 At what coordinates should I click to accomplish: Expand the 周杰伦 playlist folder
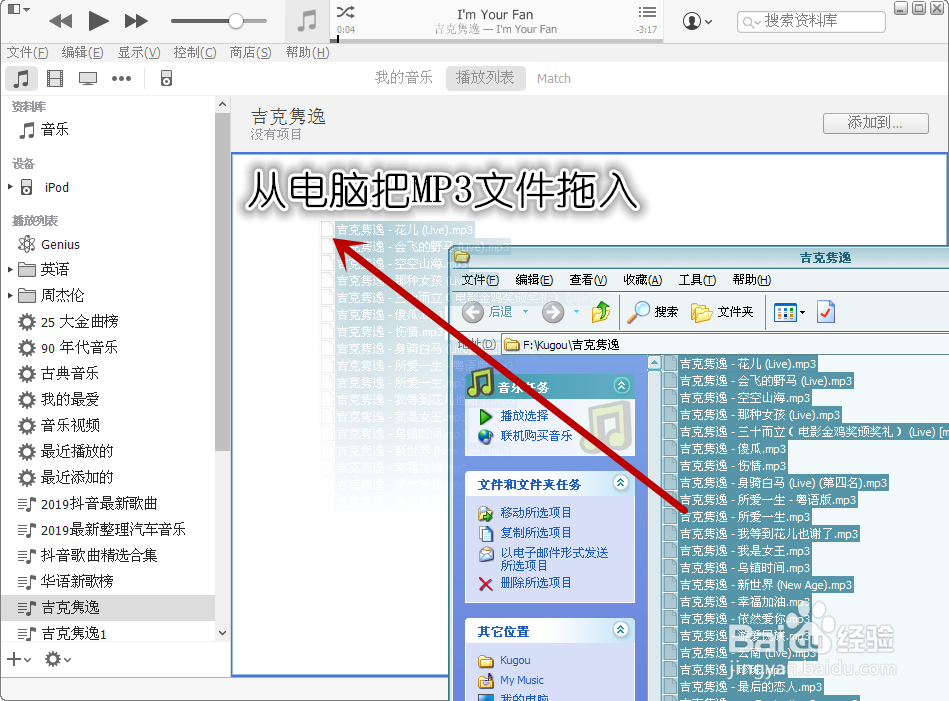click(x=10, y=295)
